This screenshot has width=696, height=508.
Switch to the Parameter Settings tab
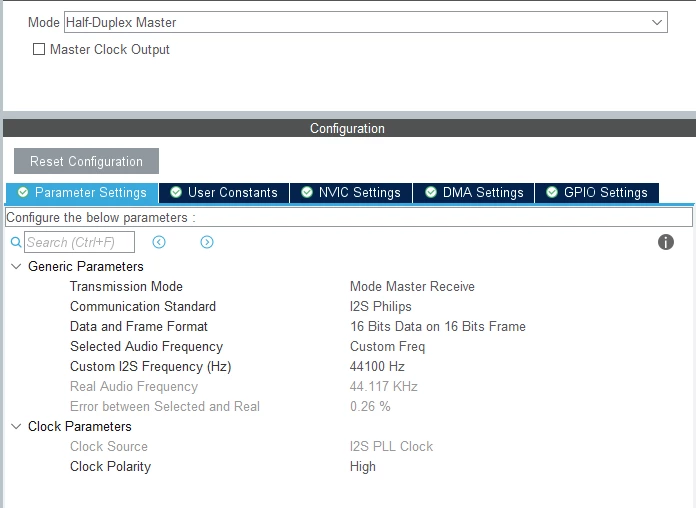tap(82, 193)
